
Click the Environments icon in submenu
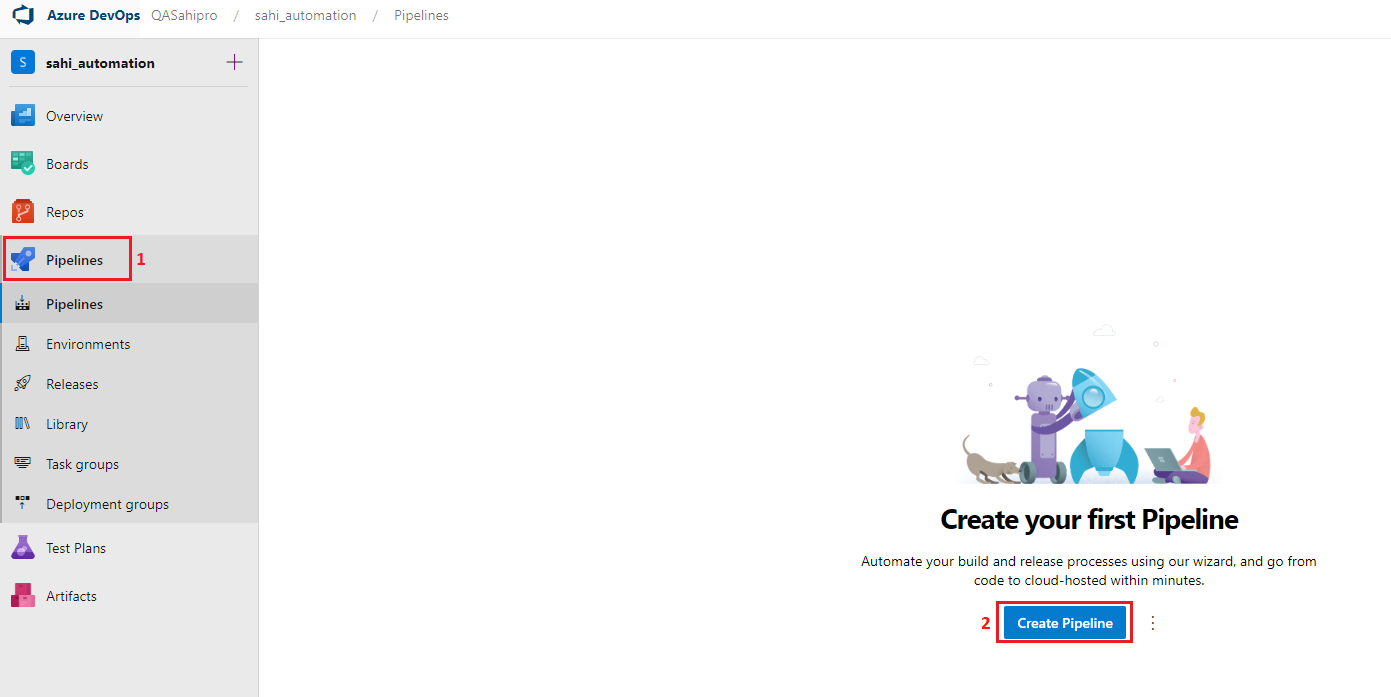23,344
